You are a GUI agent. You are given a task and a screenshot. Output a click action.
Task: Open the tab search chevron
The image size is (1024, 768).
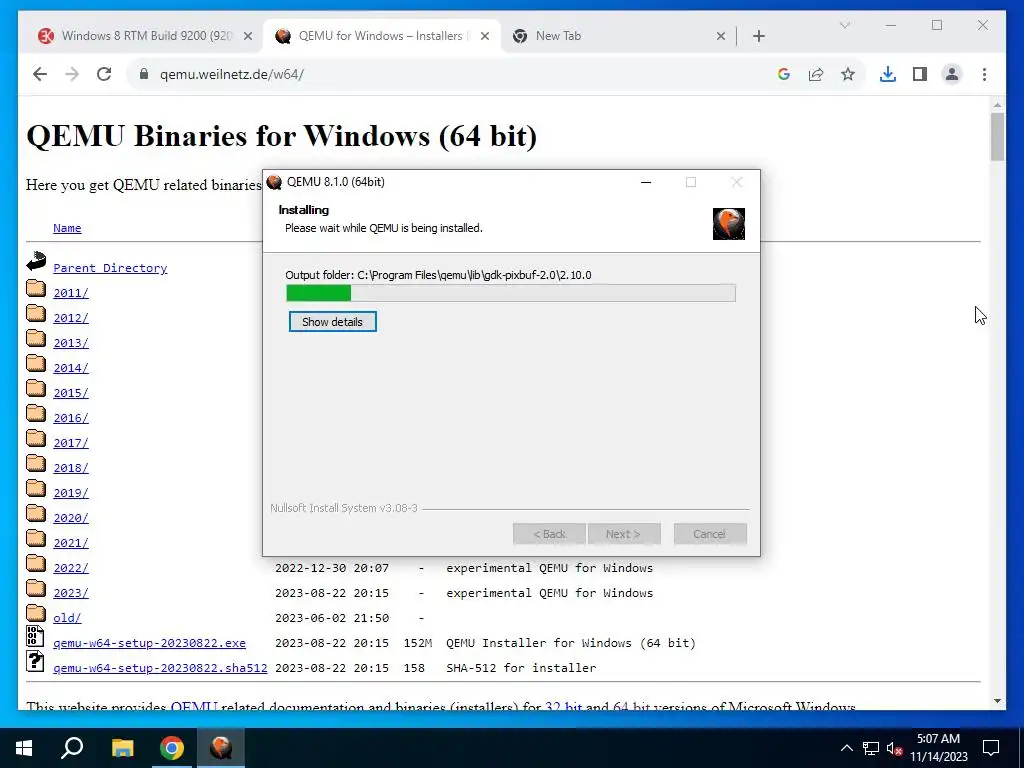tap(844, 25)
